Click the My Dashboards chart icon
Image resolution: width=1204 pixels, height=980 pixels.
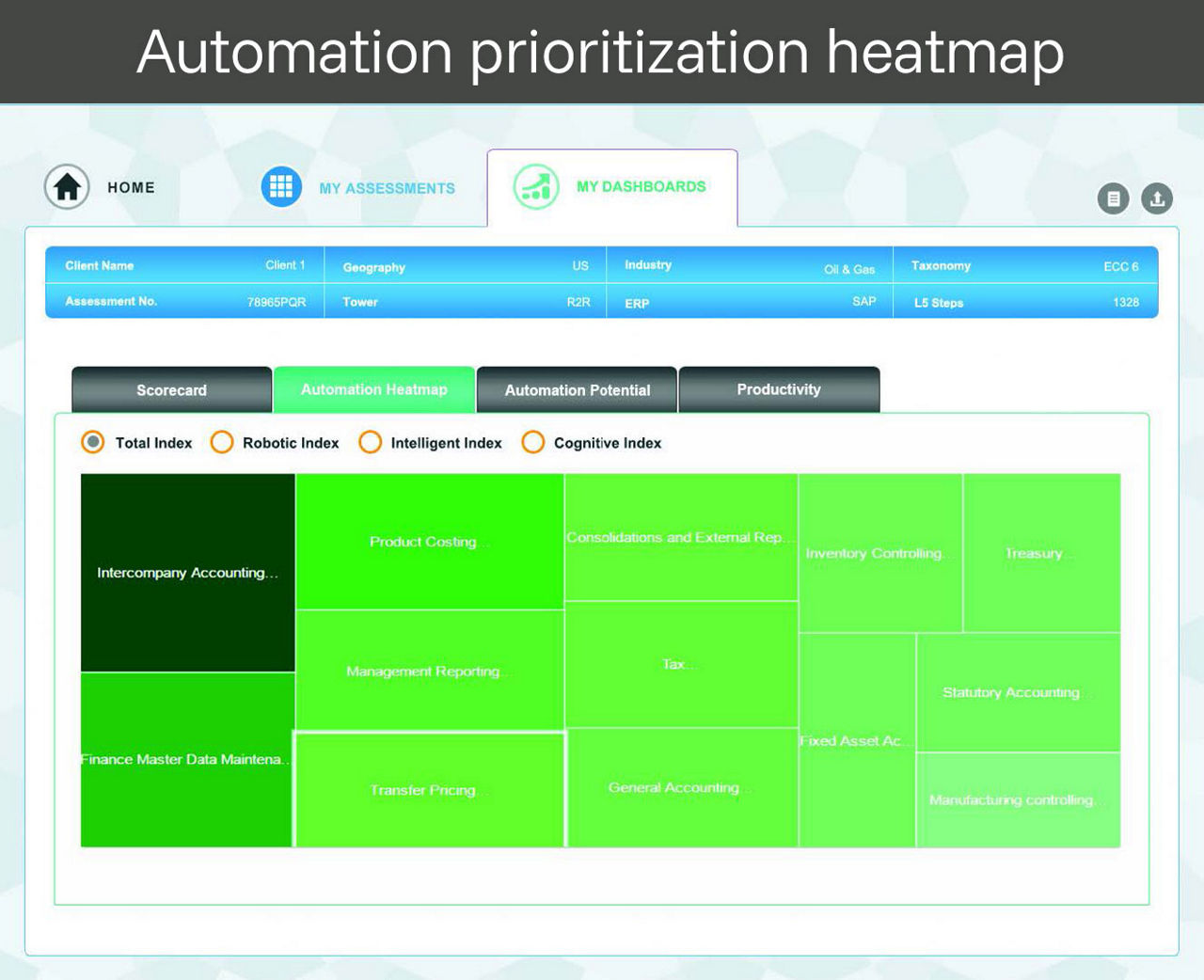[x=534, y=186]
